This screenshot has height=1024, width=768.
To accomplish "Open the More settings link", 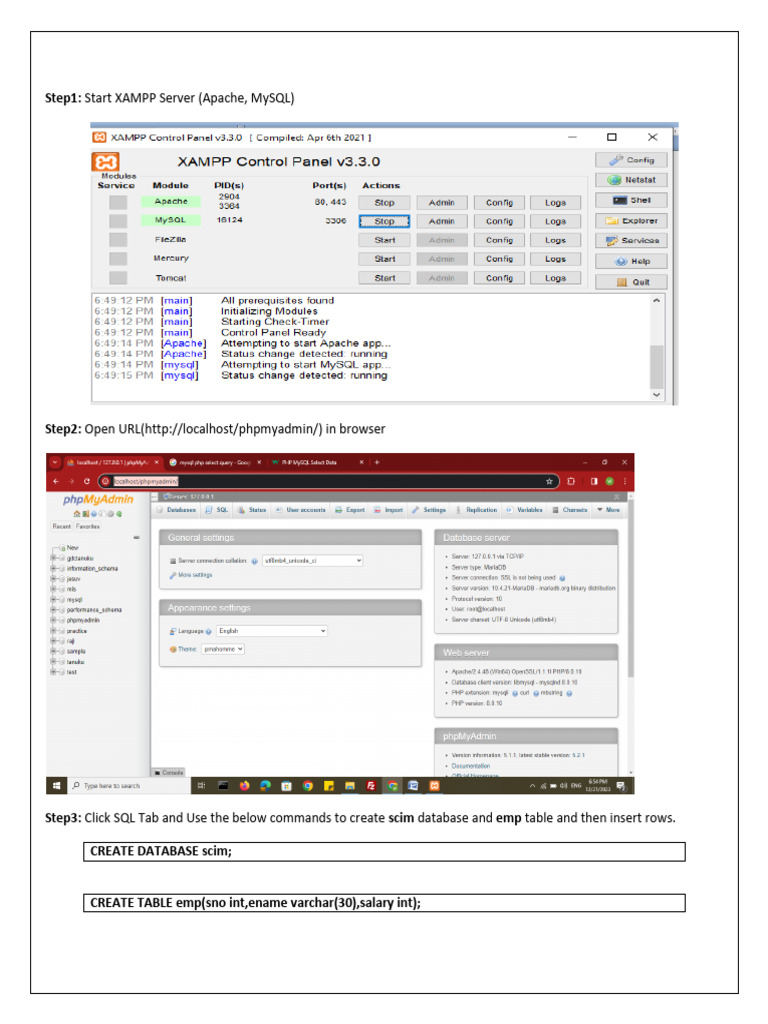I will [195, 575].
